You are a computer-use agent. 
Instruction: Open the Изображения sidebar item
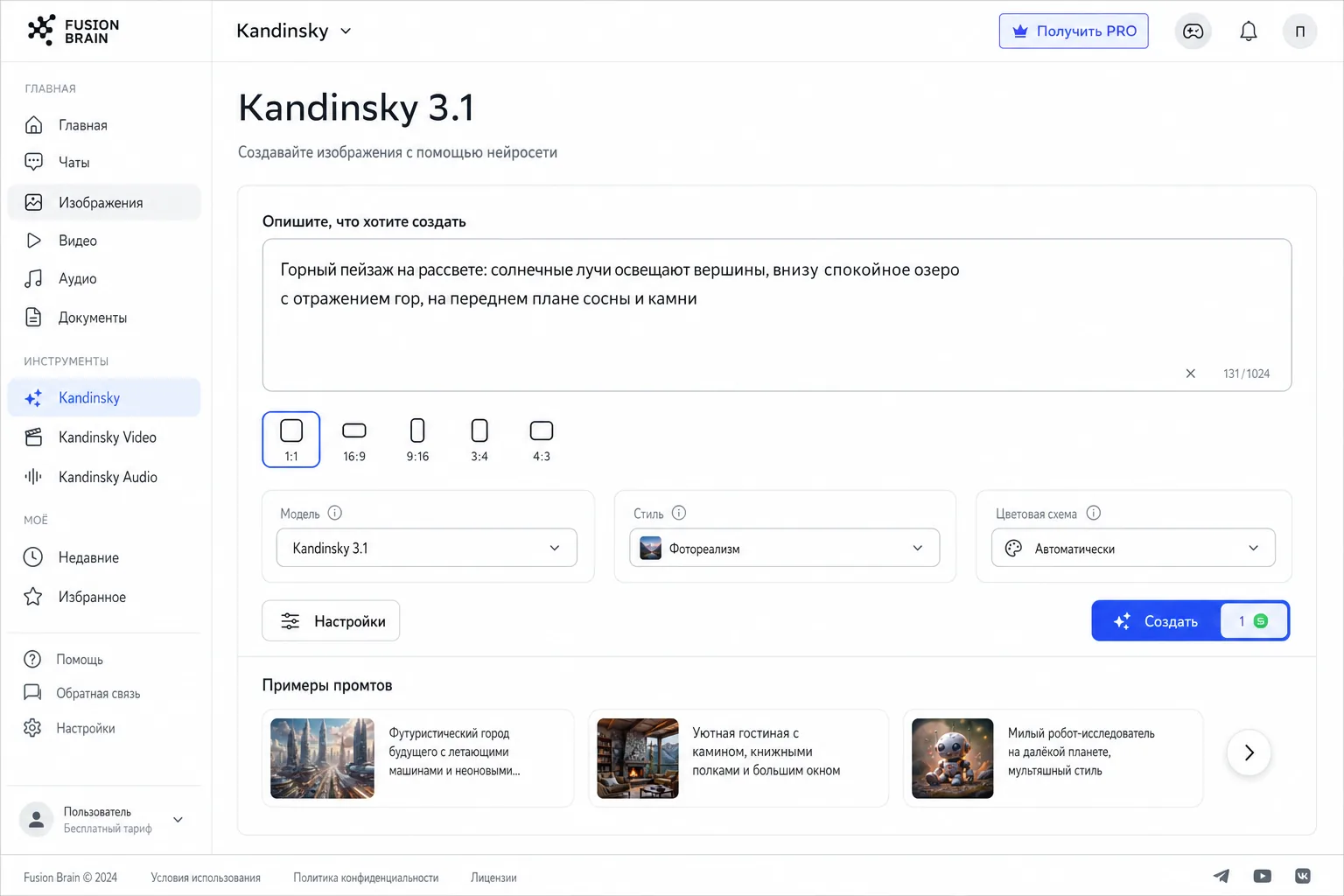[104, 202]
